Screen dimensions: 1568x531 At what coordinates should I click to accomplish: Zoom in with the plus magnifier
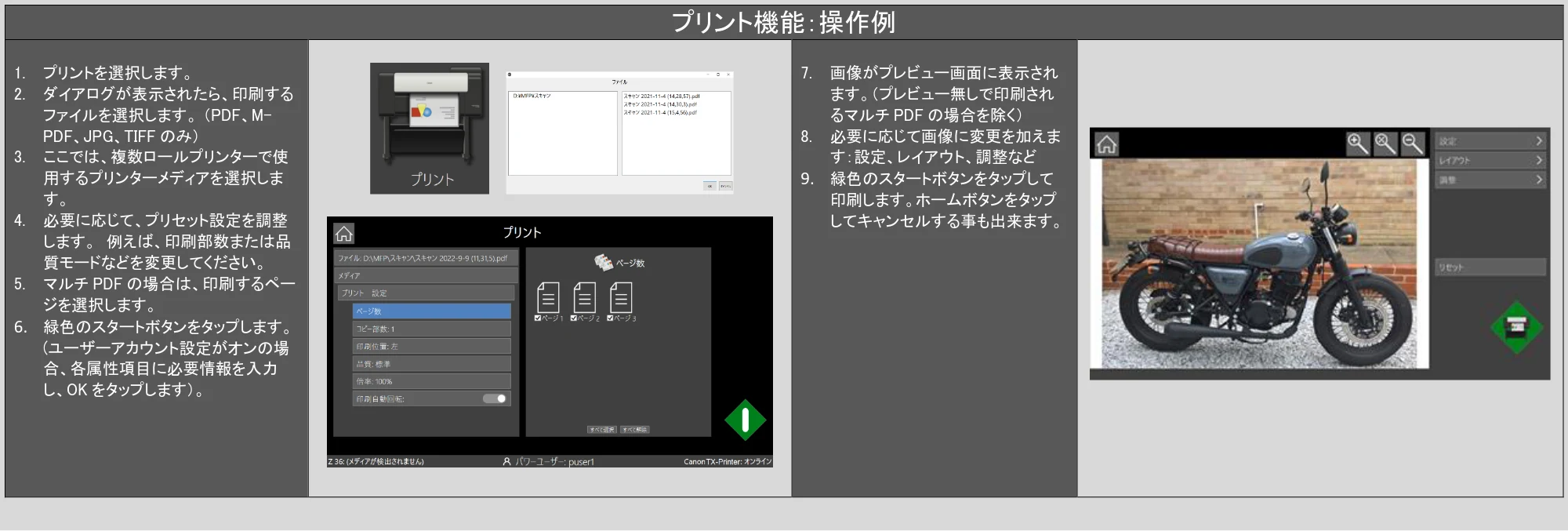(x=1358, y=144)
